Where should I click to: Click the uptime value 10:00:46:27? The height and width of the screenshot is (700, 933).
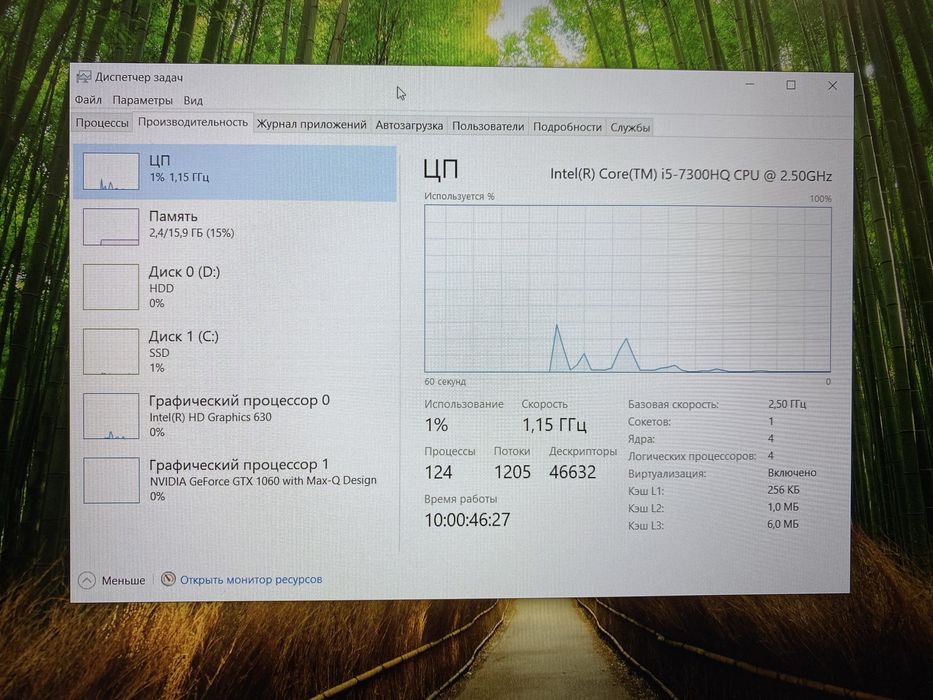[x=467, y=520]
